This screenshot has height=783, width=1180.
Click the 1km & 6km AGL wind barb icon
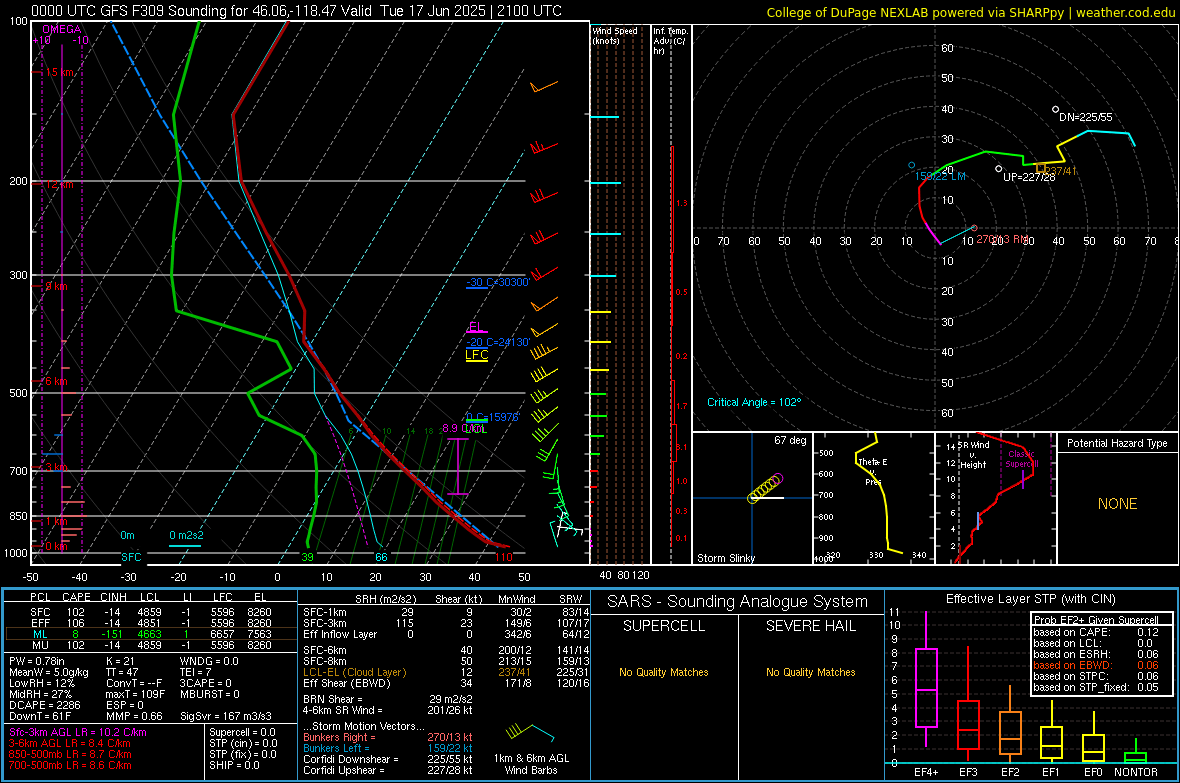[x=531, y=733]
